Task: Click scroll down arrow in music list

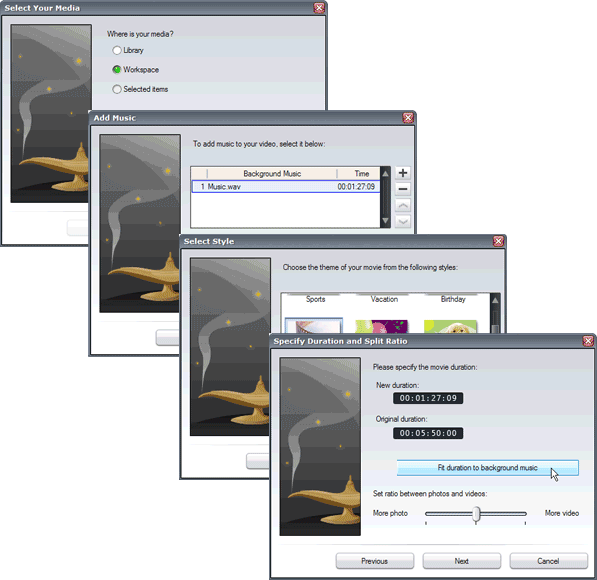Action: 385,221
